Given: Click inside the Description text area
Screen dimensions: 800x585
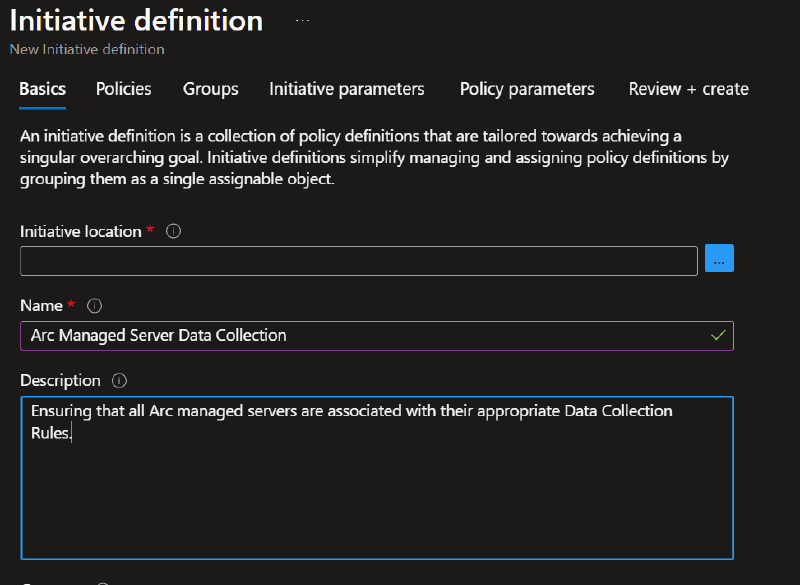Looking at the screenshot, I should 377,478.
